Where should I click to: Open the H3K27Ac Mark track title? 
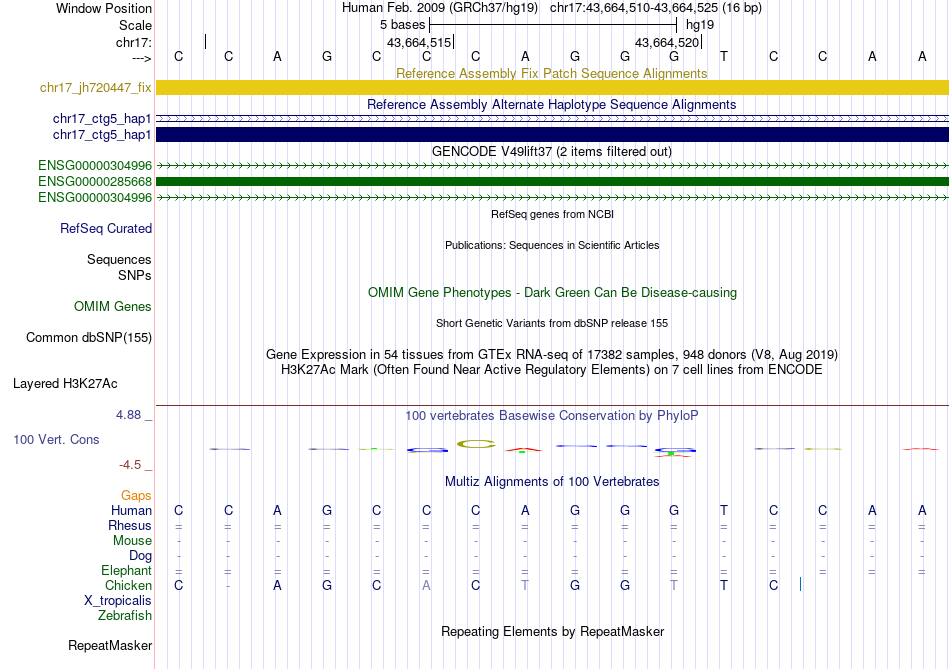coord(552,370)
